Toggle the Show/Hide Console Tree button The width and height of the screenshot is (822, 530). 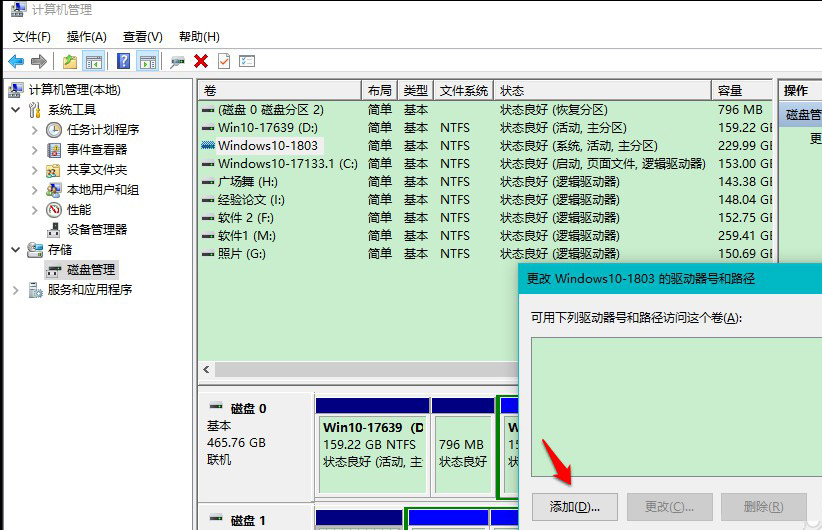[x=93, y=61]
